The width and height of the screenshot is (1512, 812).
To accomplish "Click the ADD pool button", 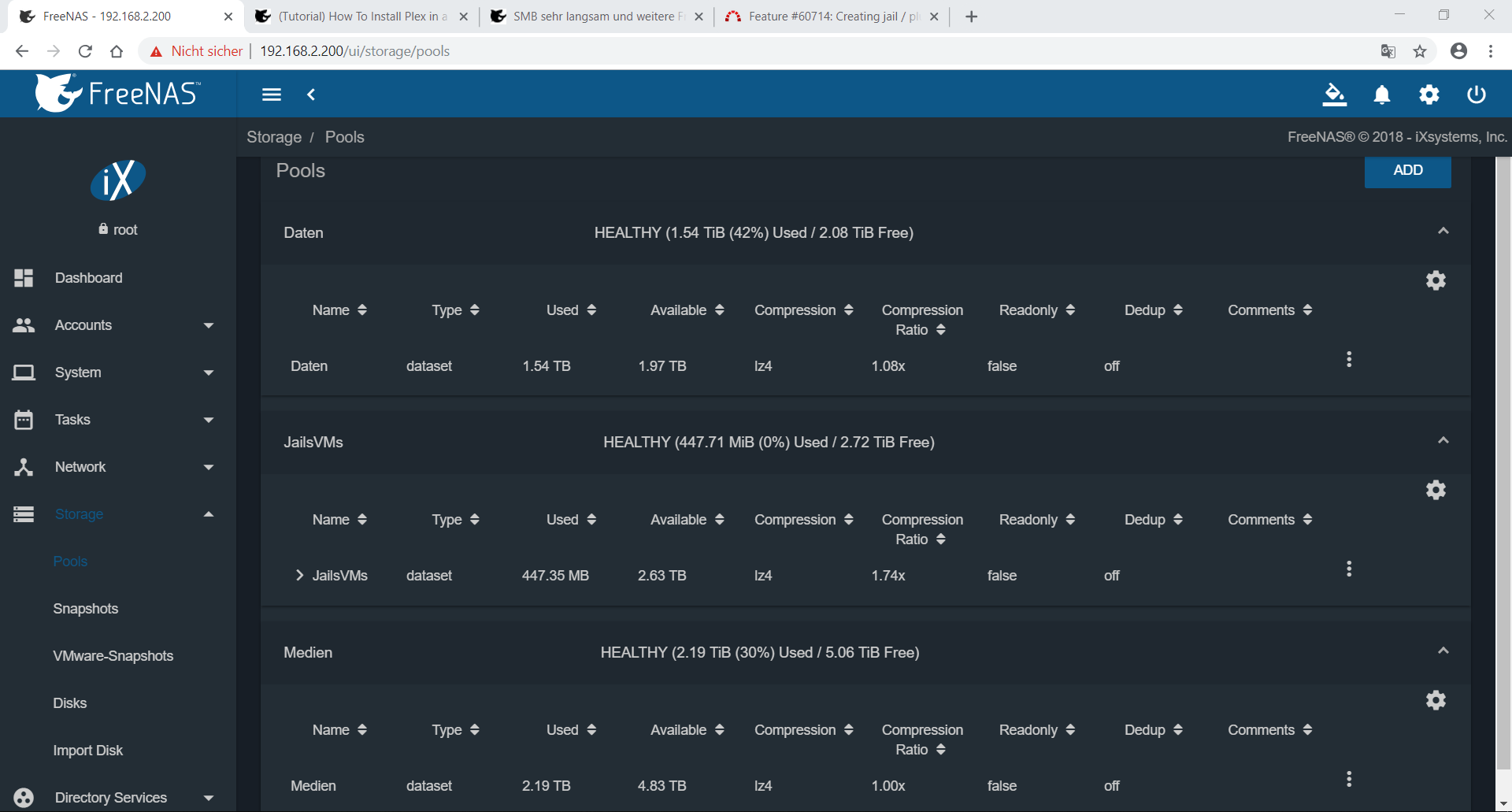I will (1407, 171).
